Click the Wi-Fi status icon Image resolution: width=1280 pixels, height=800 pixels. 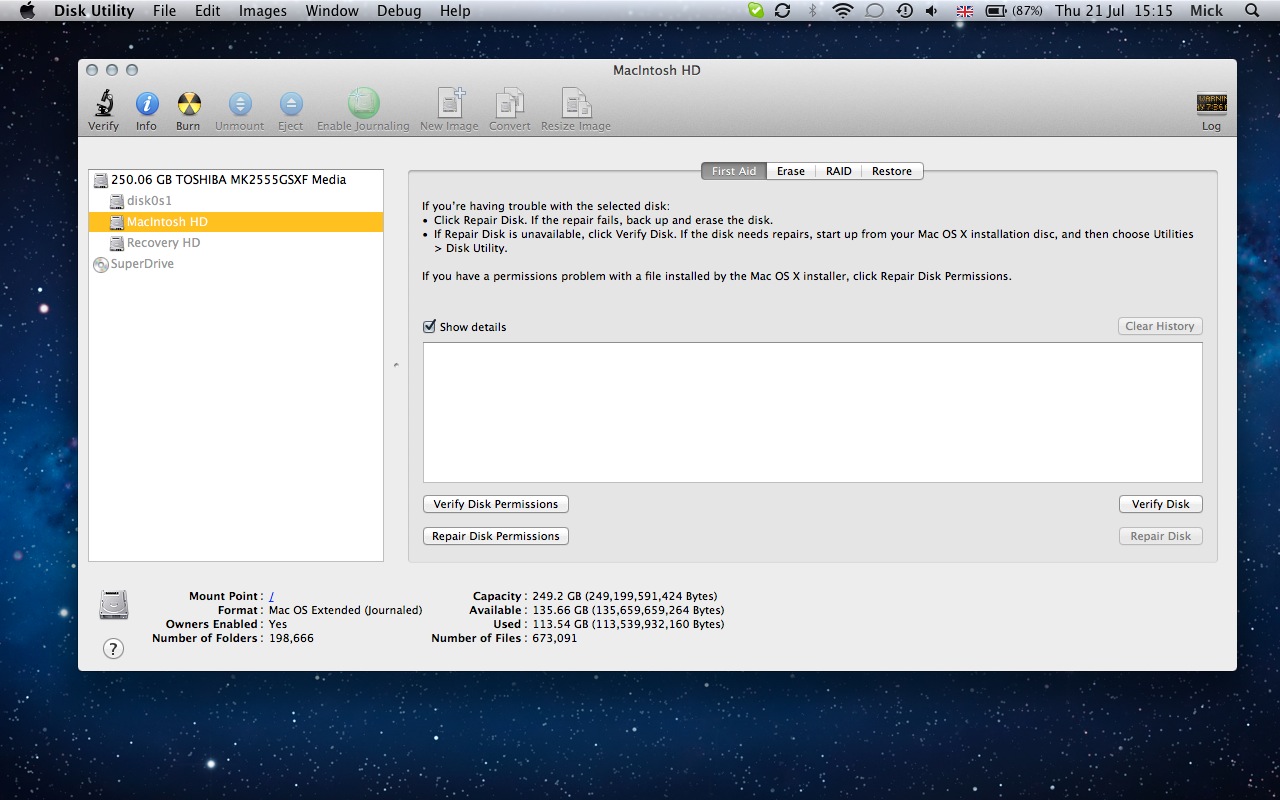pos(843,11)
